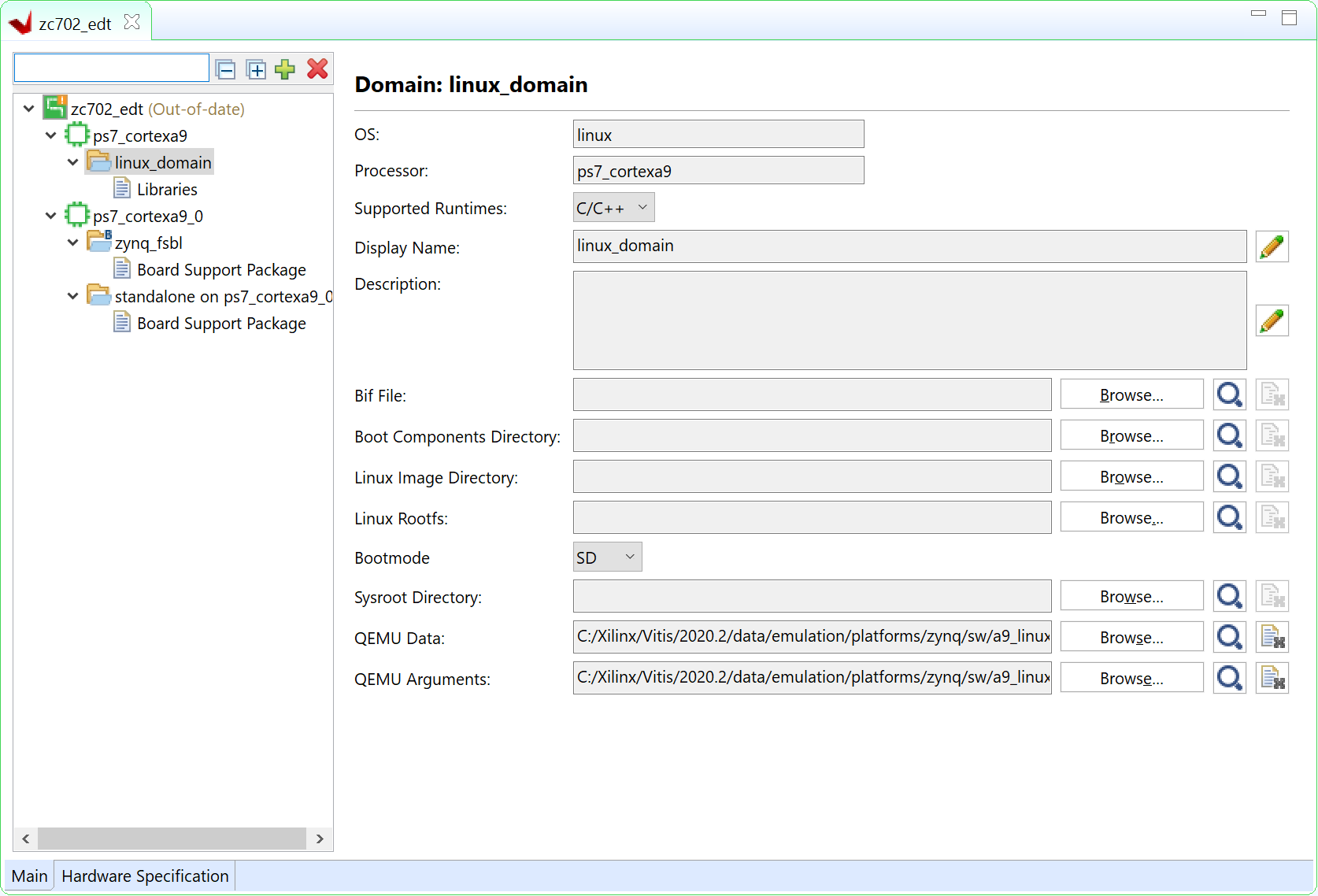The height and width of the screenshot is (896, 1318).
Task: Click the tree scrollbar right arrow
Action: pyautogui.click(x=320, y=839)
